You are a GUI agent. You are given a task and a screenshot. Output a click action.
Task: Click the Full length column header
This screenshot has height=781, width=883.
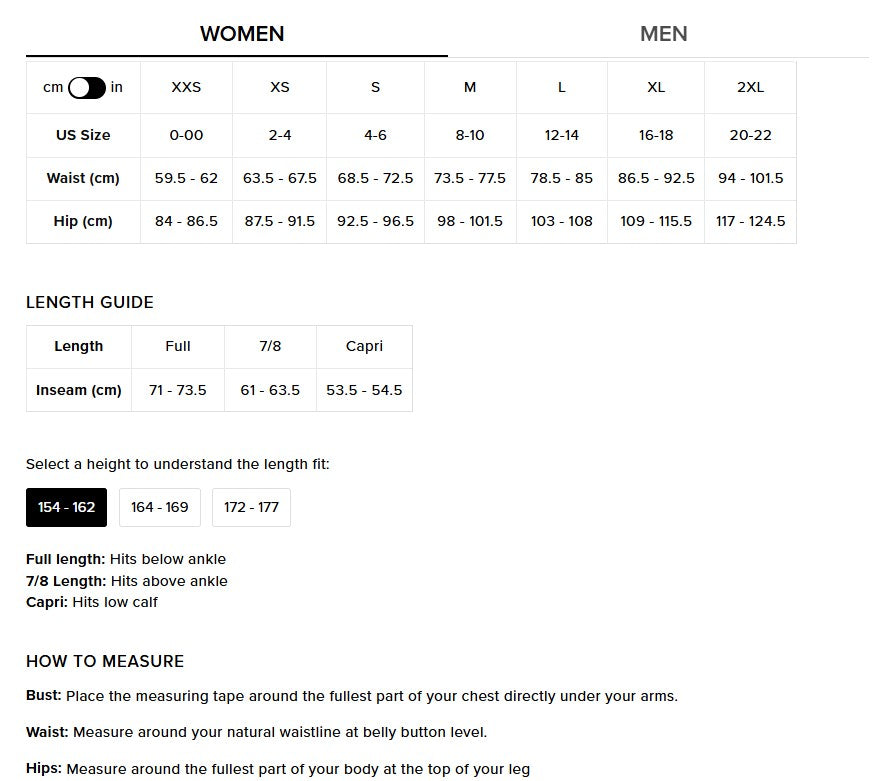point(178,347)
